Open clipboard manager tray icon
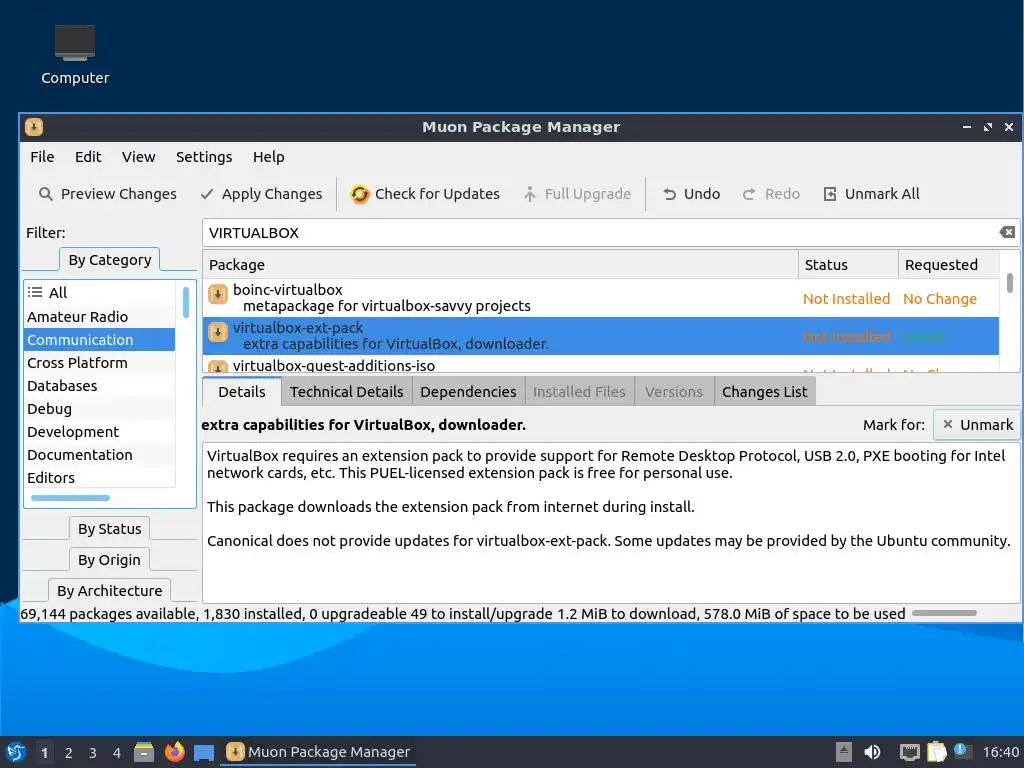This screenshot has height=768, width=1024. pyautogui.click(x=936, y=752)
